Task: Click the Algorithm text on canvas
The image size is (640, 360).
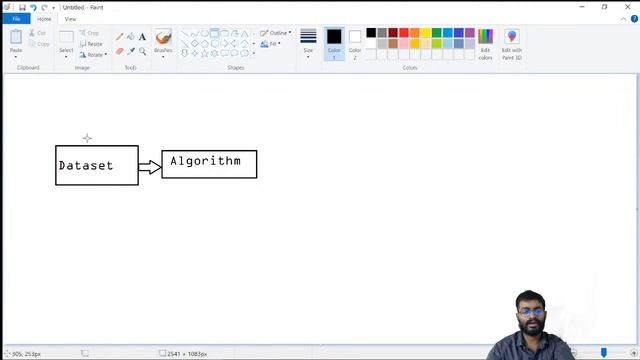Action: [205, 161]
